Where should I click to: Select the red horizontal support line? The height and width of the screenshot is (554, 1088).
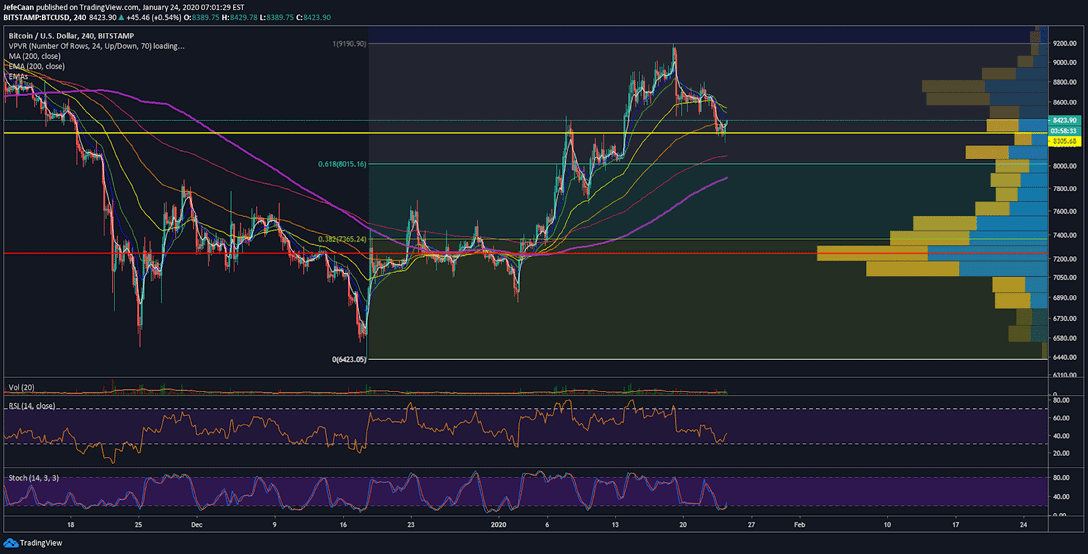point(208,253)
